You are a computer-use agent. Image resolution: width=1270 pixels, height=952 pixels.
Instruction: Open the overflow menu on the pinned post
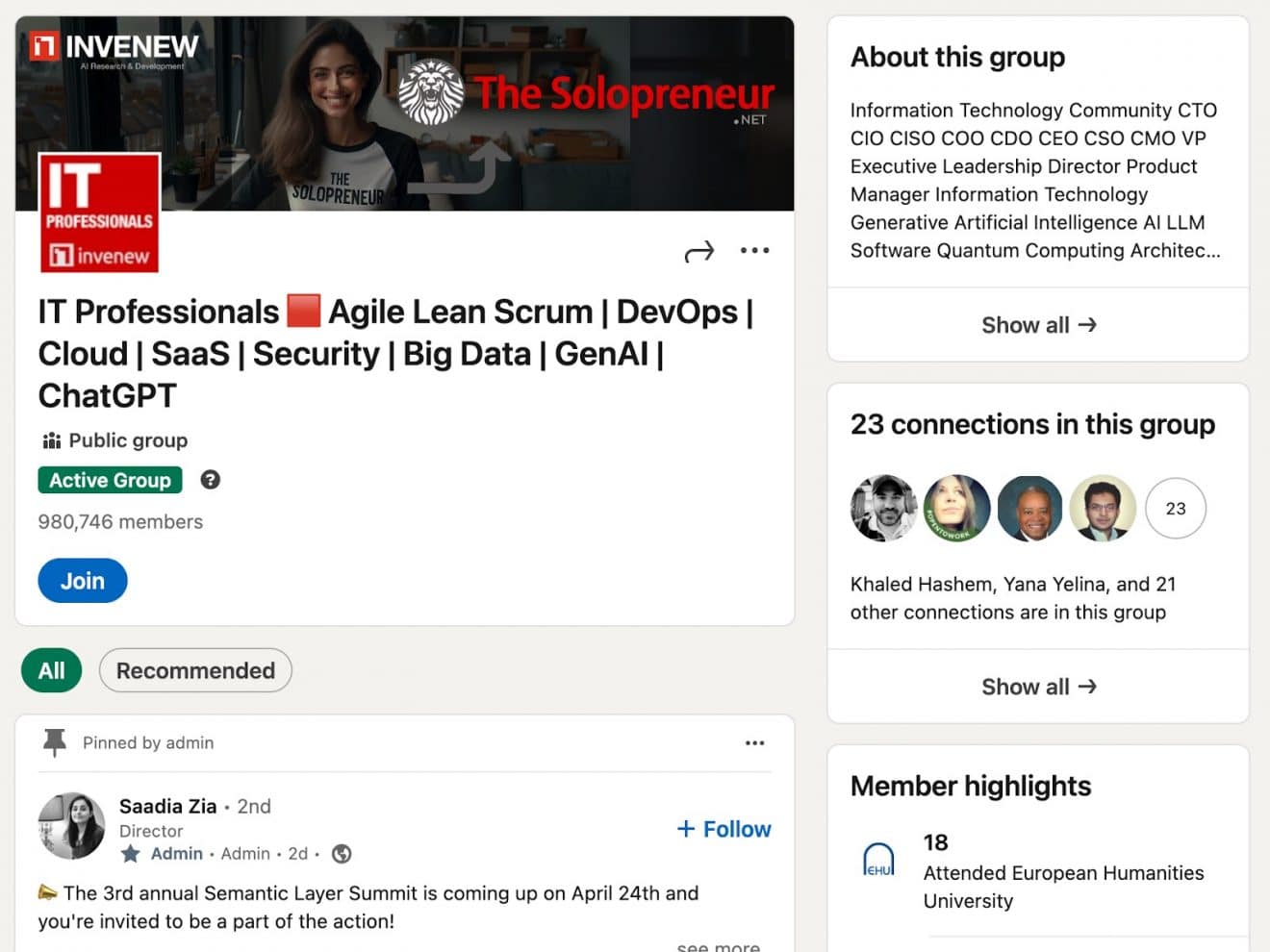click(x=755, y=741)
